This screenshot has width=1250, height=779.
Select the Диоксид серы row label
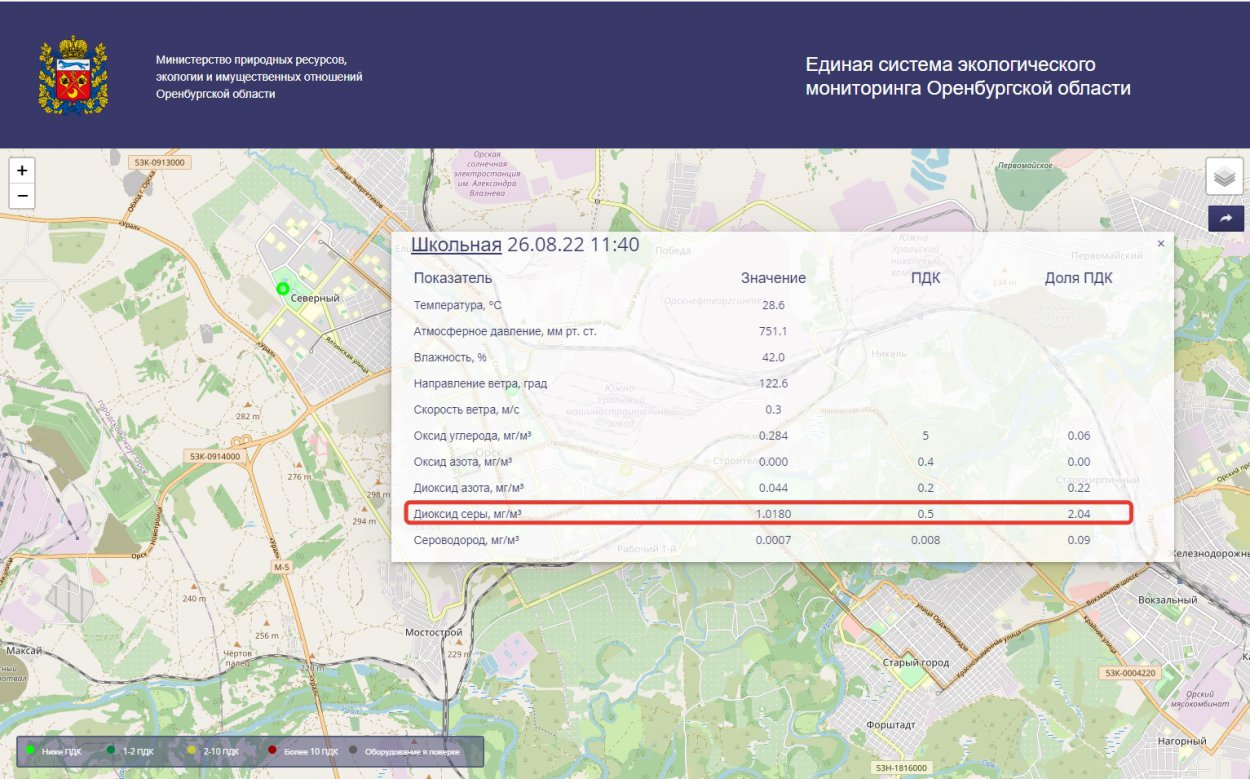coord(468,514)
